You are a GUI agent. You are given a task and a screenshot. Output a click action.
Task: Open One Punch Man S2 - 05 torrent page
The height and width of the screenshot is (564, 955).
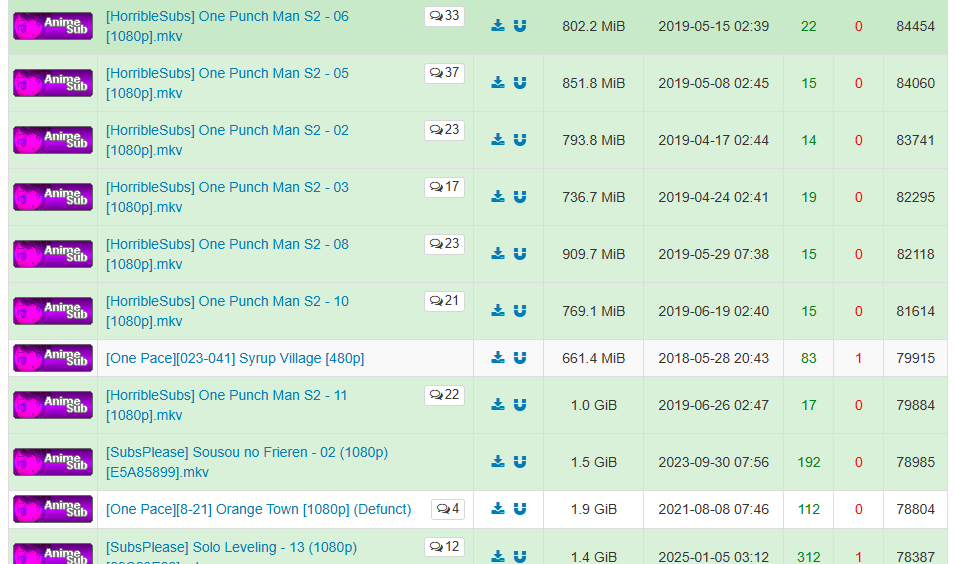(227, 83)
